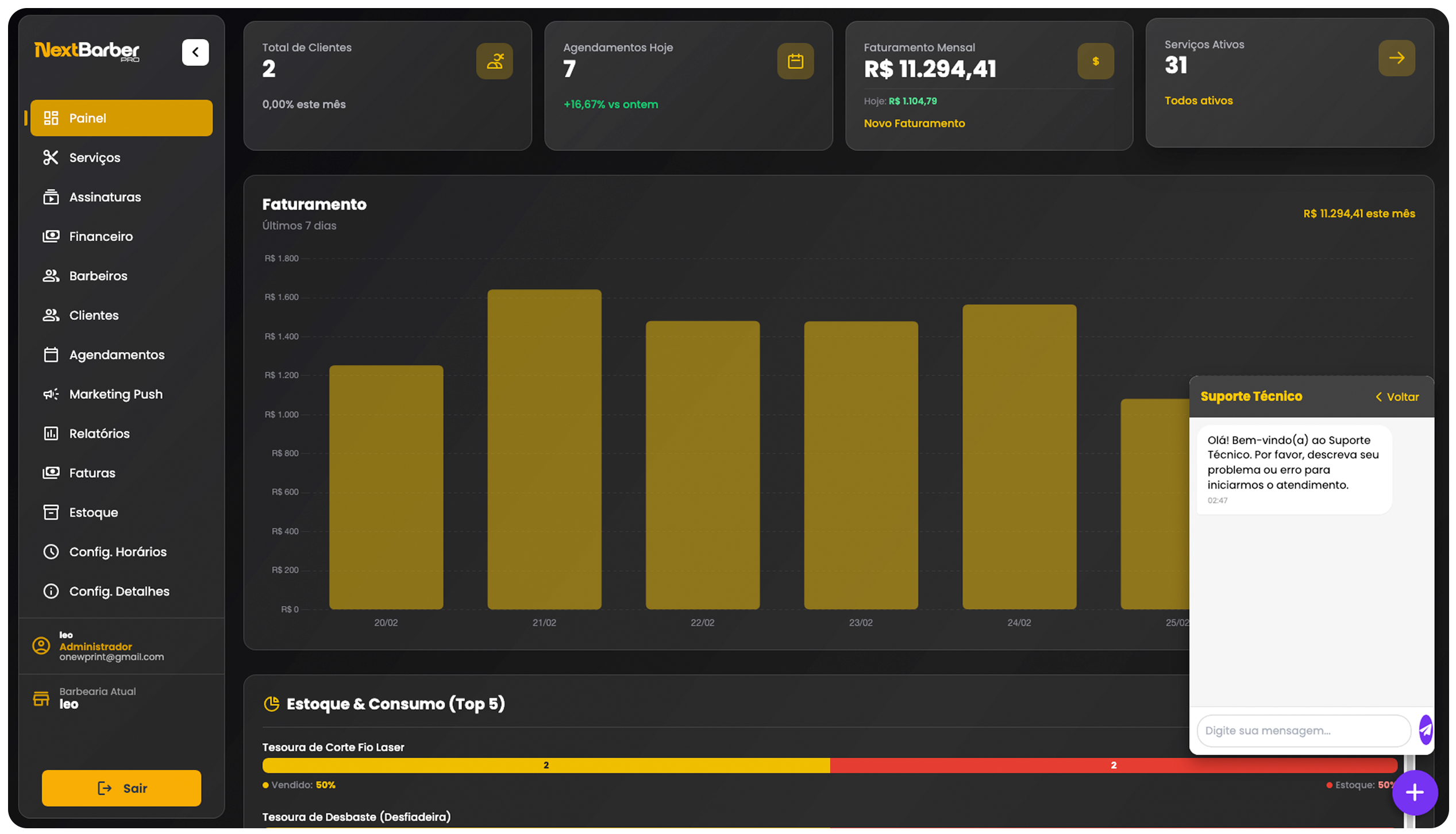Send the support chat message
Image resolution: width=1456 pixels, height=834 pixels.
1425,730
